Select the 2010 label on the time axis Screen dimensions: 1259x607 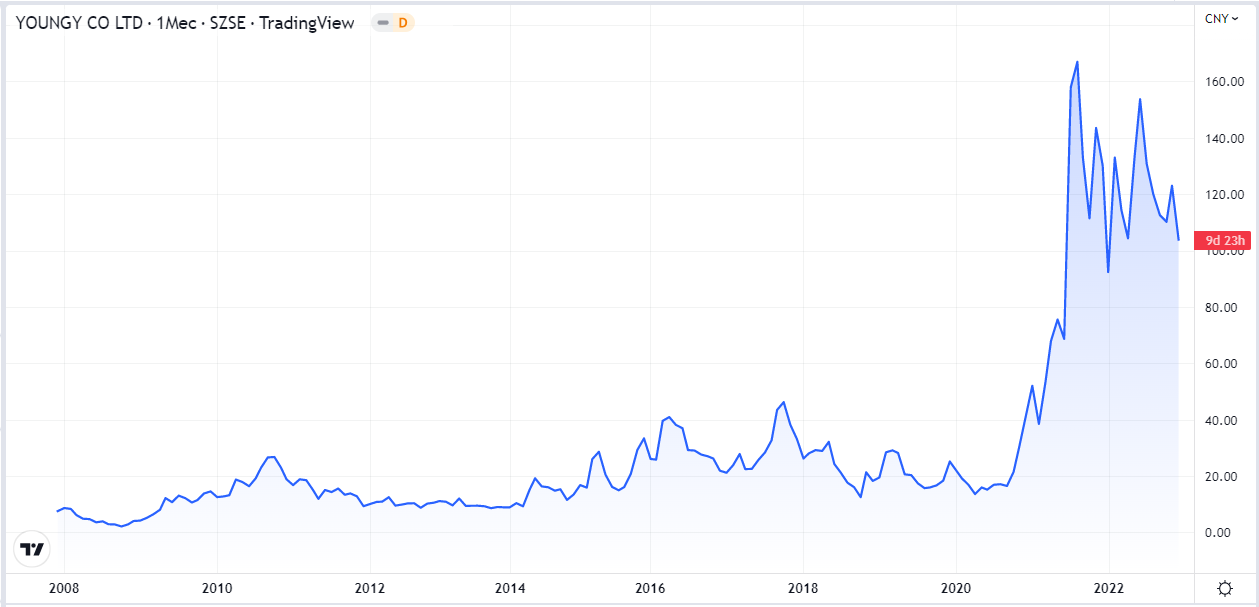[217, 588]
